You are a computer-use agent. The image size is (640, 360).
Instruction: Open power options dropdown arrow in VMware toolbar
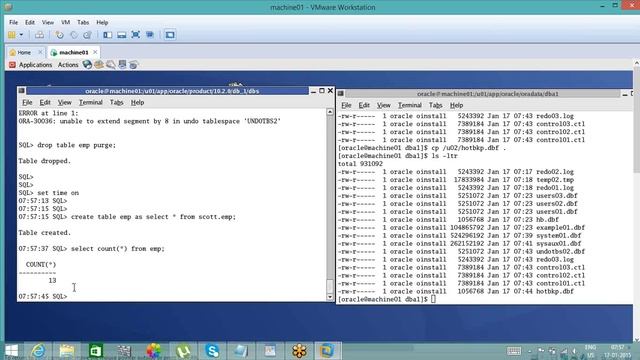click(x=21, y=35)
